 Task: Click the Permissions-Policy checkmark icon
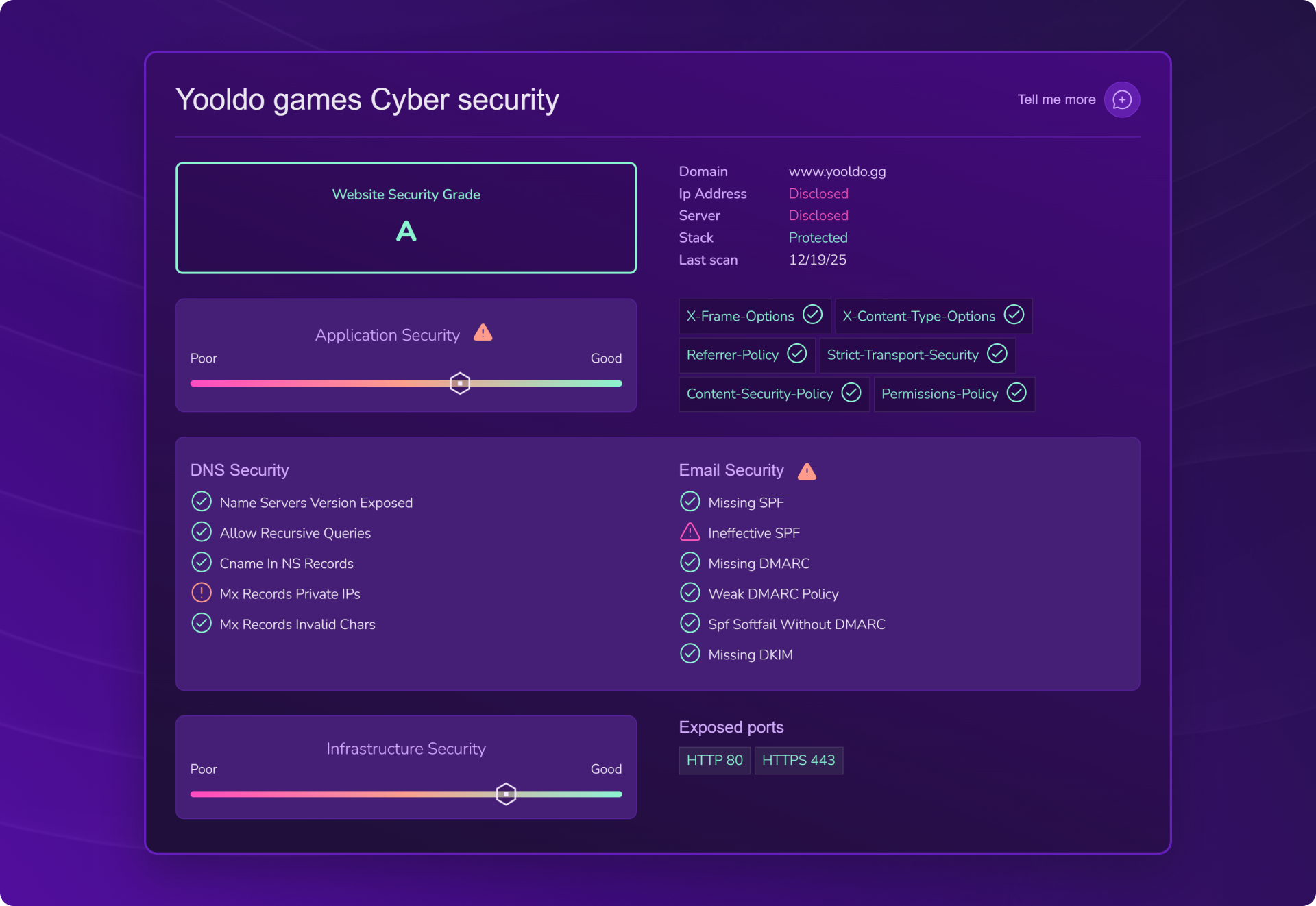tap(1016, 393)
